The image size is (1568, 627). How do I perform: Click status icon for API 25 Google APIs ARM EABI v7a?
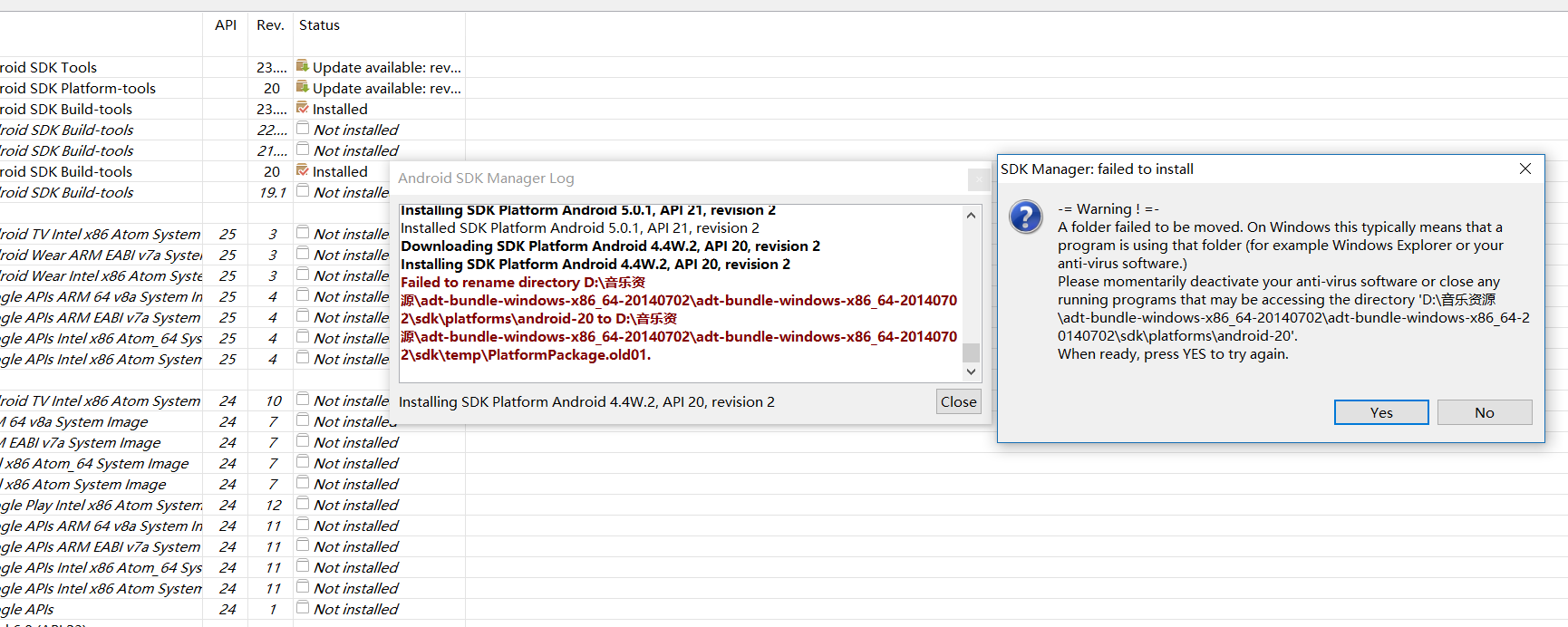click(x=303, y=316)
